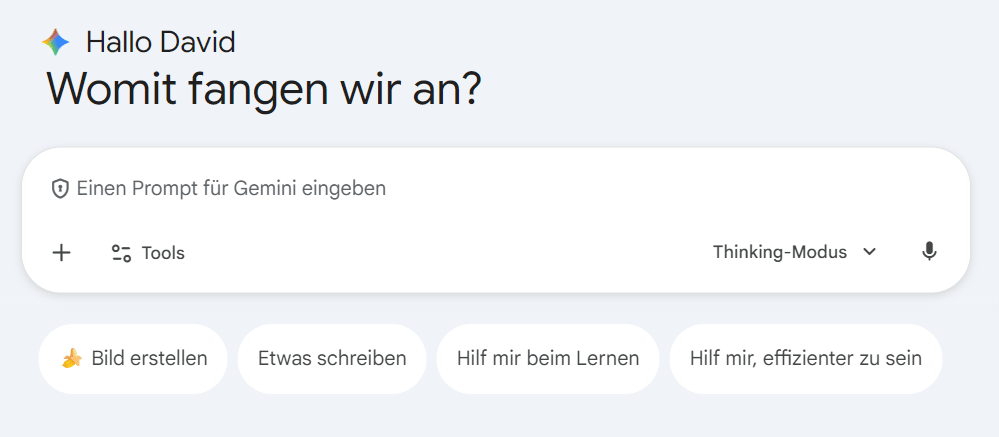
Task: Choose the "Etwas schreiben" suggestion
Action: coord(332,358)
